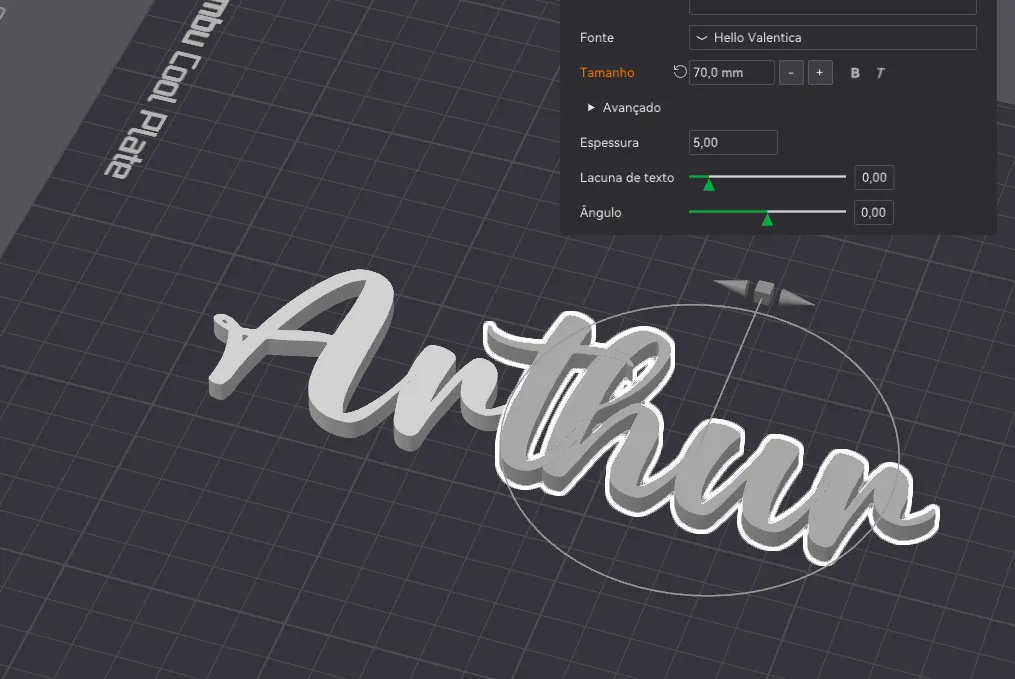Increase font size with the plus button
Image resolution: width=1015 pixels, height=679 pixels.
tap(820, 72)
